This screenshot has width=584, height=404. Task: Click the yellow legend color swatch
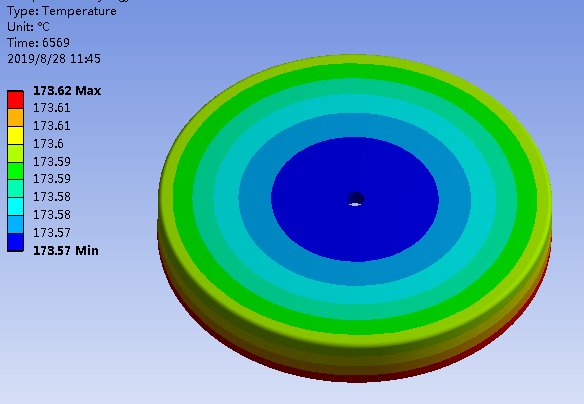15,136
